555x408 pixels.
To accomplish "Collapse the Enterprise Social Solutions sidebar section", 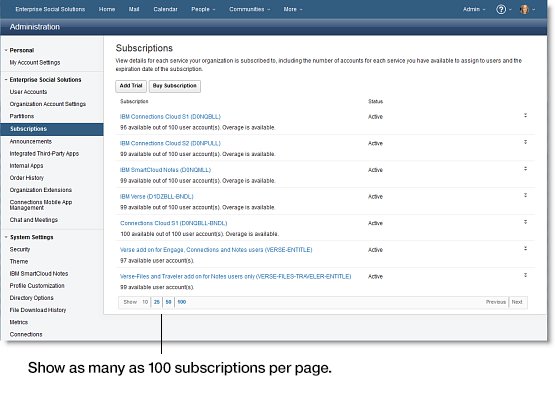I will 6,80.
